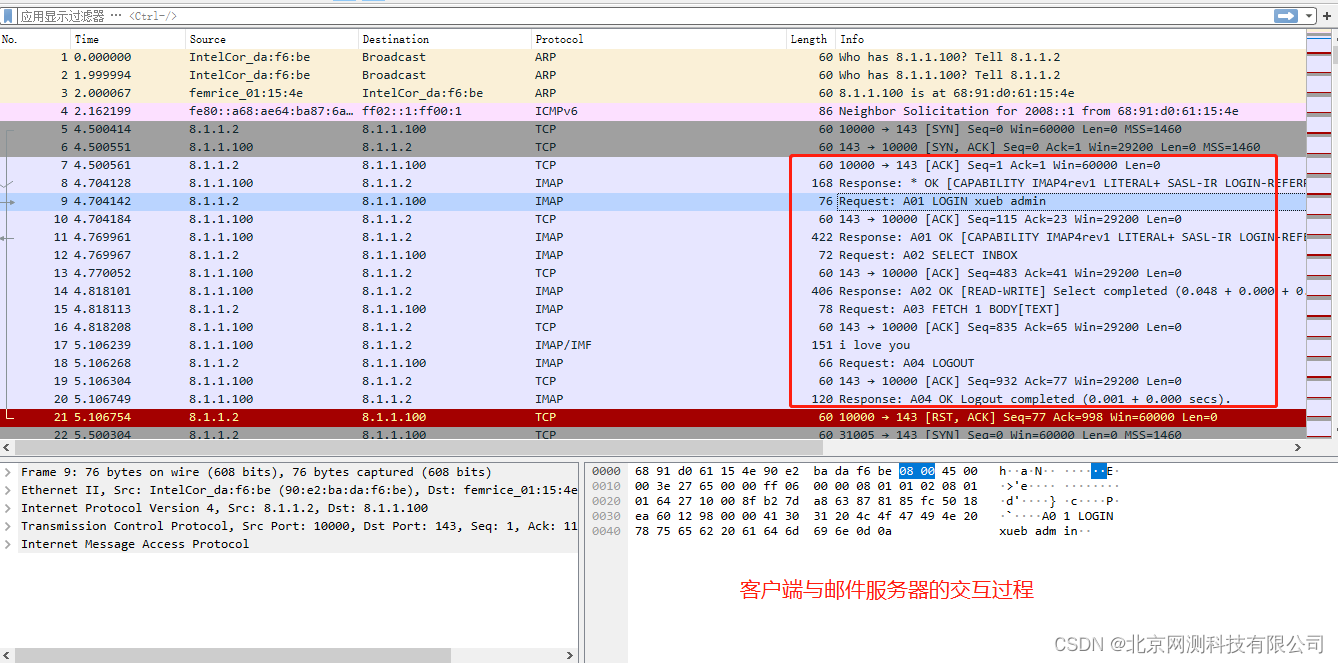Click packet 2 Source IntelCor_da:f6:be cell
1338x663 pixels.
pos(249,75)
